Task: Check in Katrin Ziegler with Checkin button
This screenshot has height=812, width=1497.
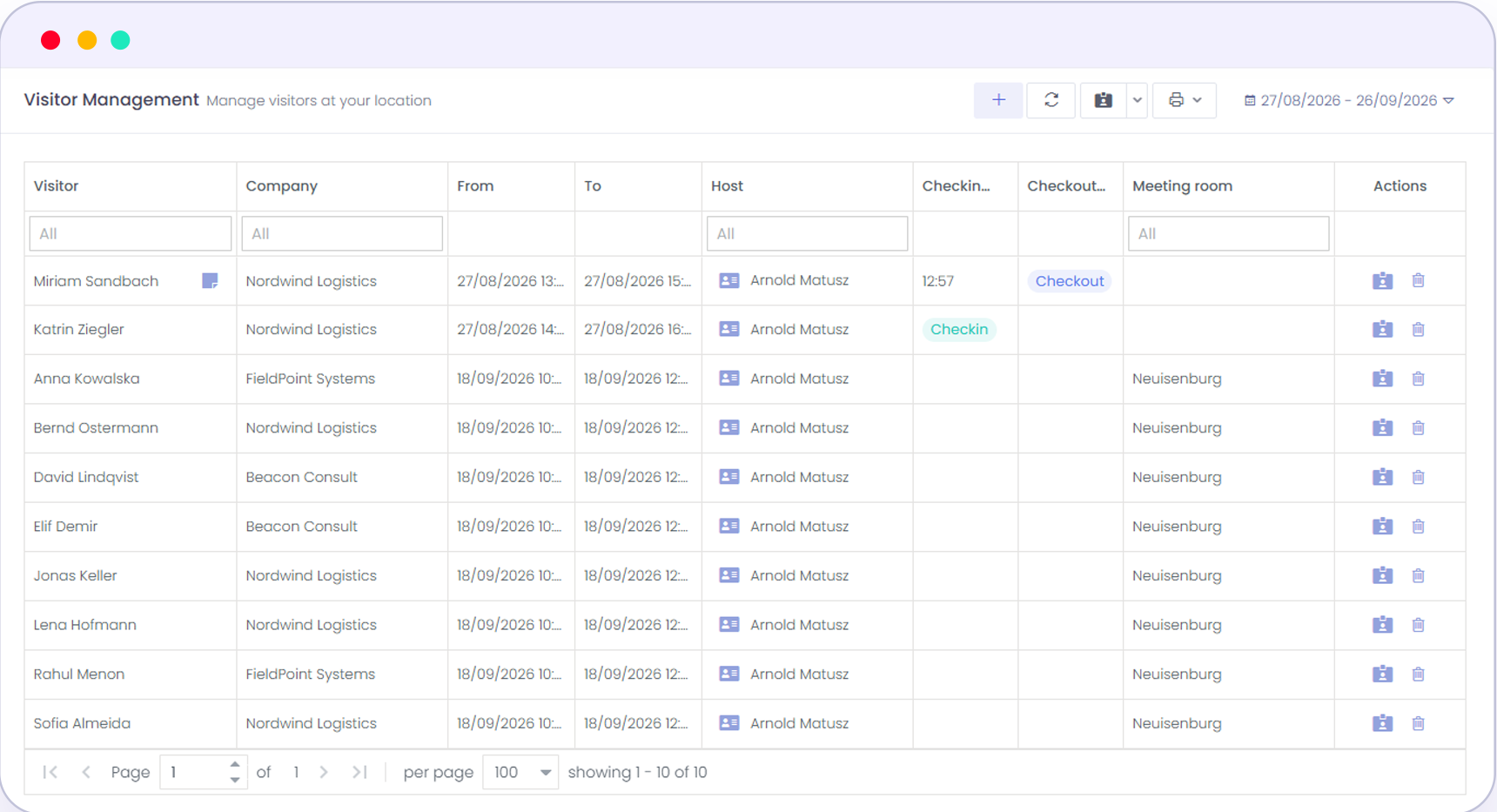Action: click(959, 329)
